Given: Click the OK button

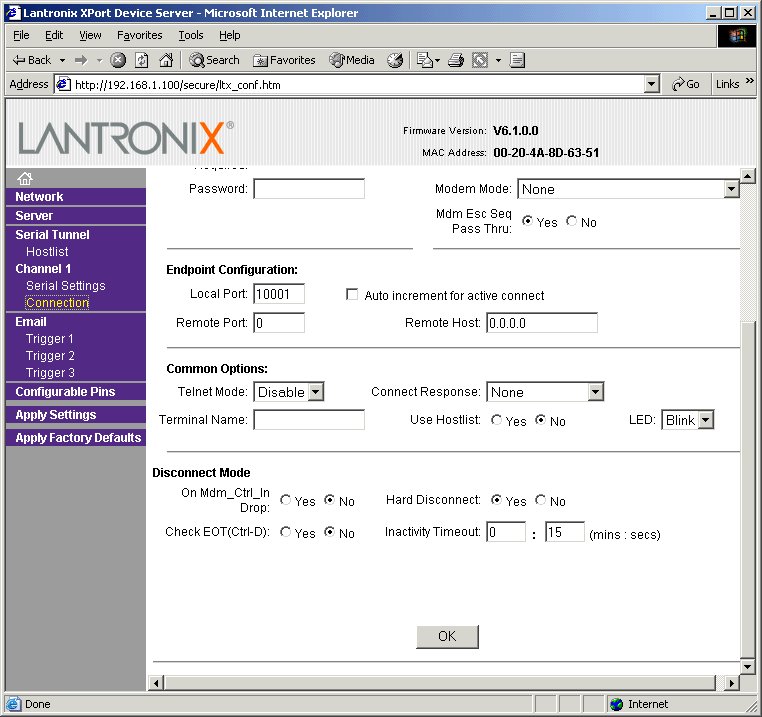Looking at the screenshot, I should 447,636.
